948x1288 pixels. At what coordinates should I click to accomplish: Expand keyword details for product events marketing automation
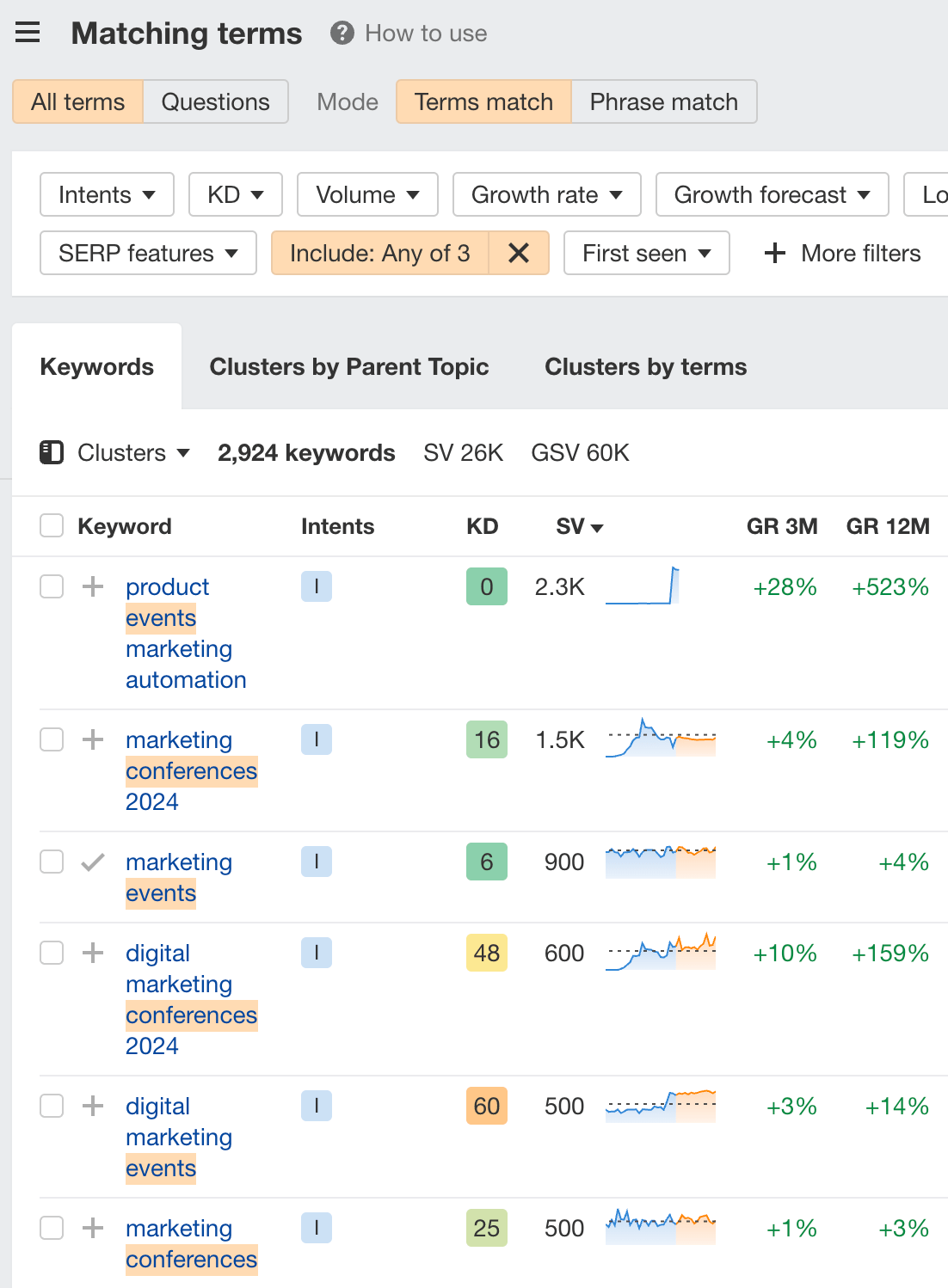[92, 586]
